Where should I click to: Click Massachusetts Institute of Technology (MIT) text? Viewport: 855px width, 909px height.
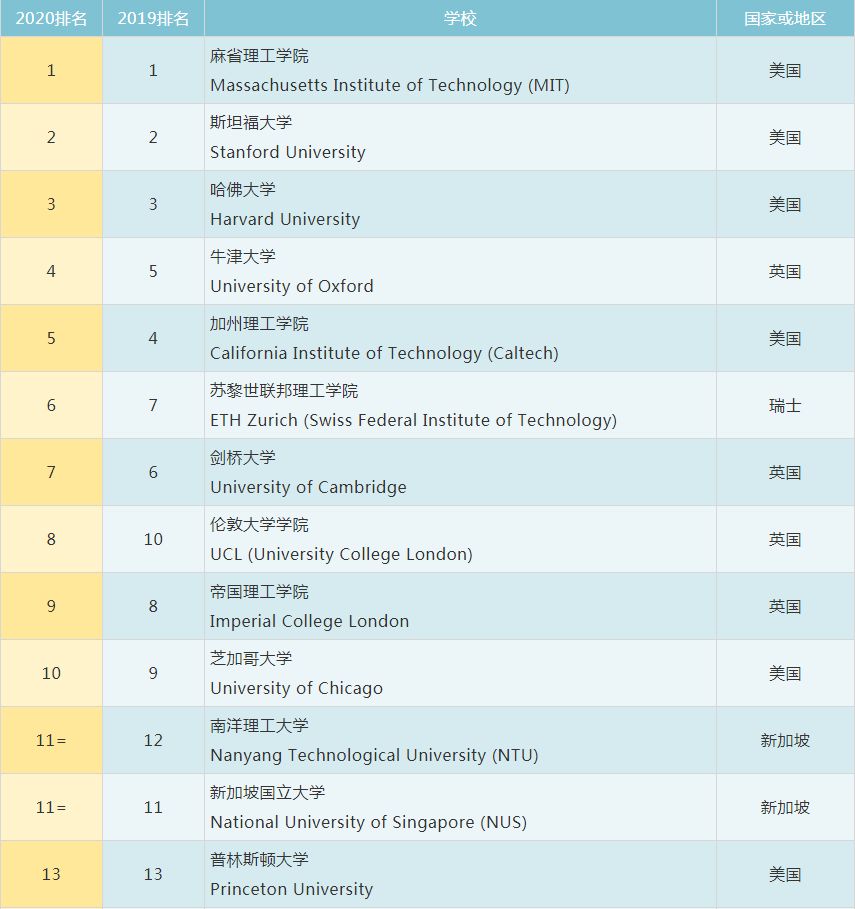tap(390, 85)
